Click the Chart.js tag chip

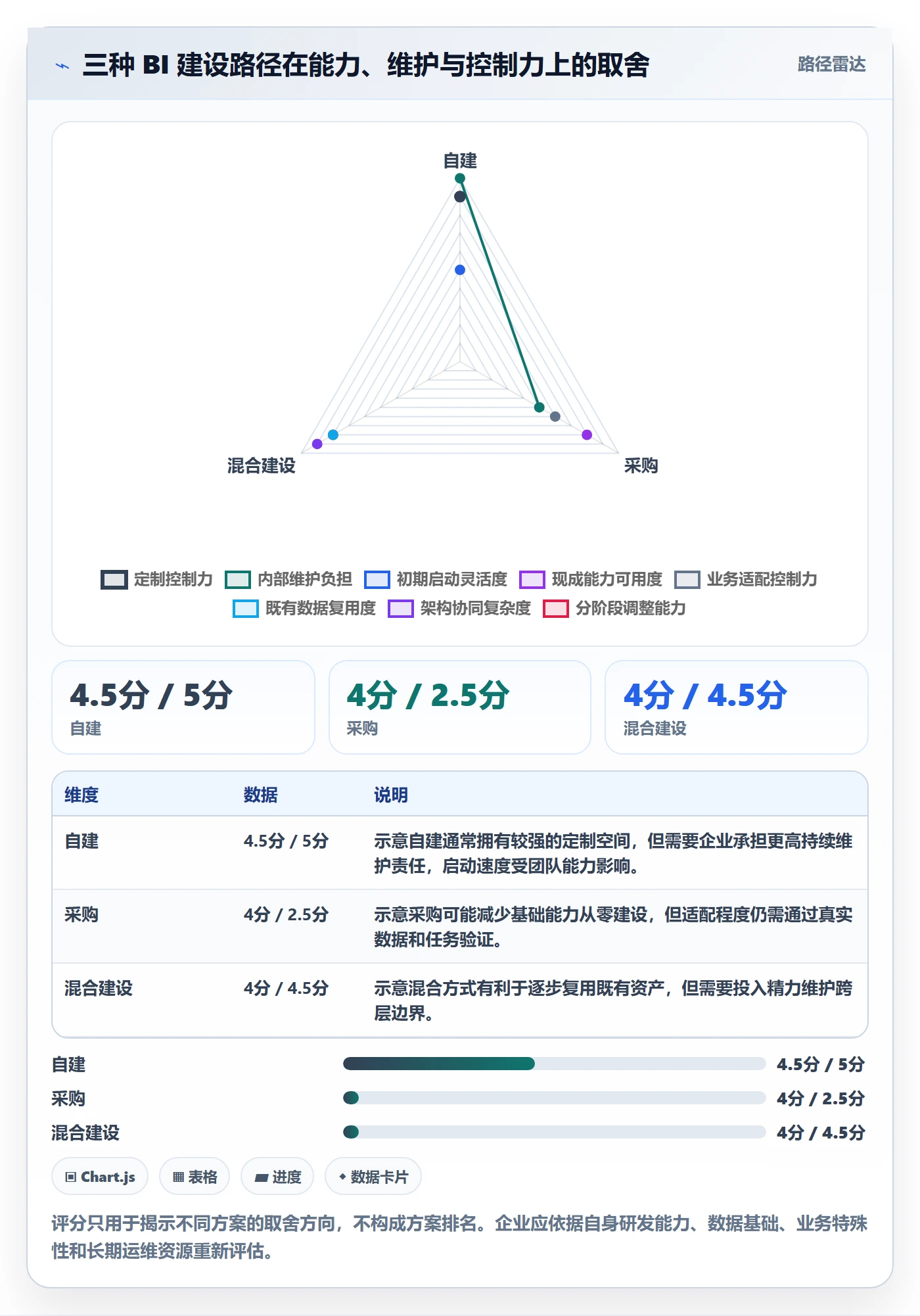point(100,1177)
